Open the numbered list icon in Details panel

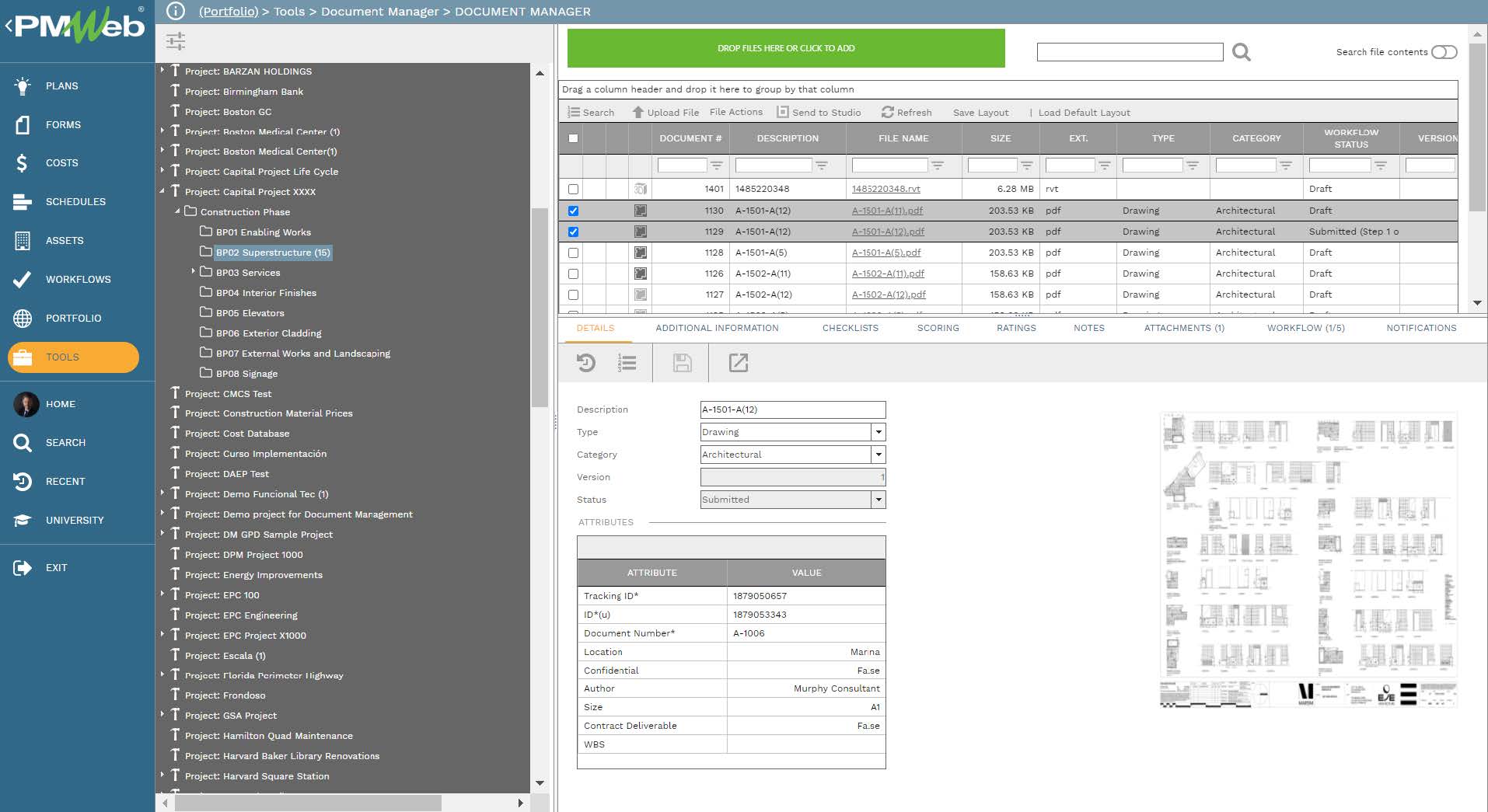[627, 363]
